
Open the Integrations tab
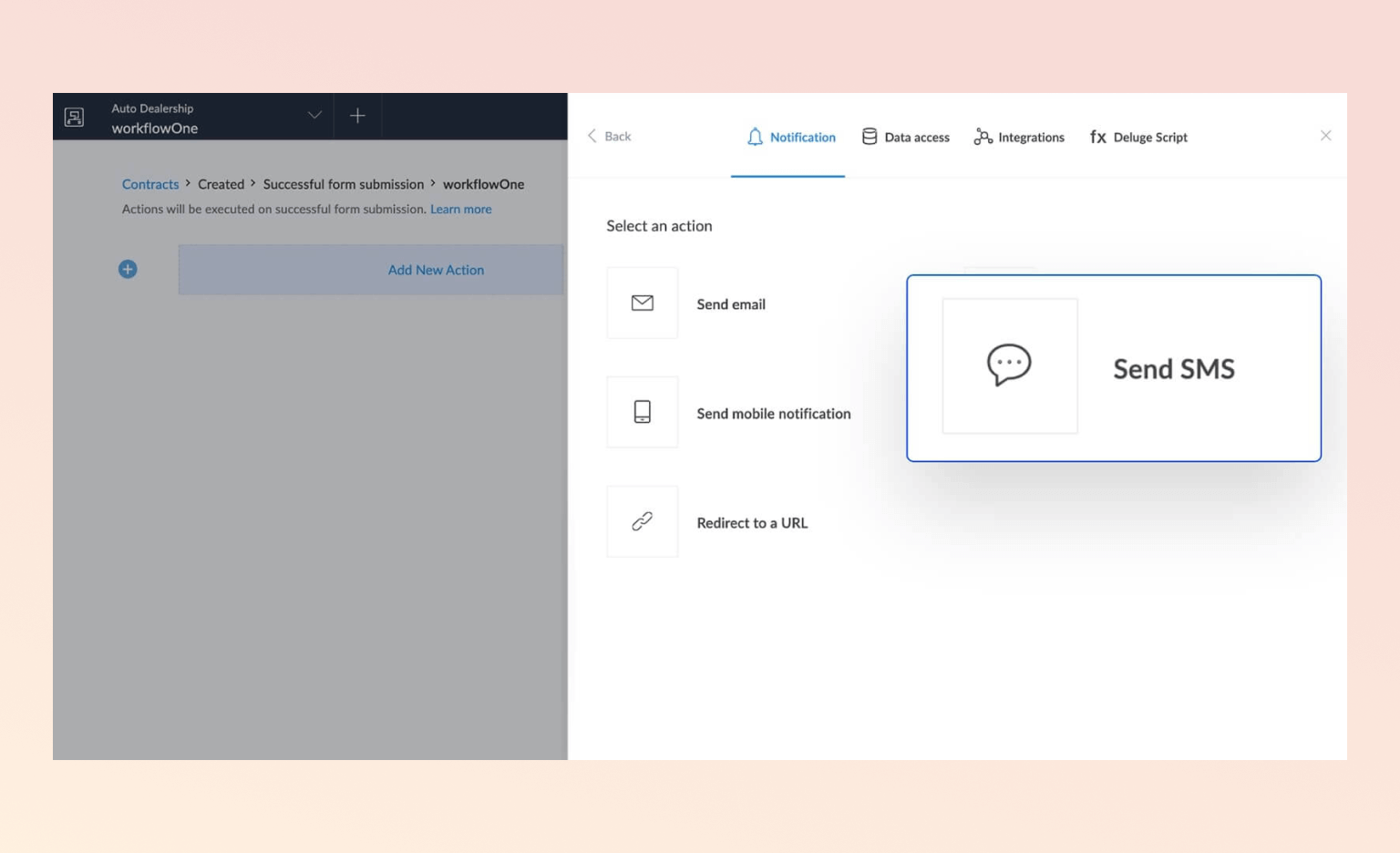pyautogui.click(x=1019, y=137)
